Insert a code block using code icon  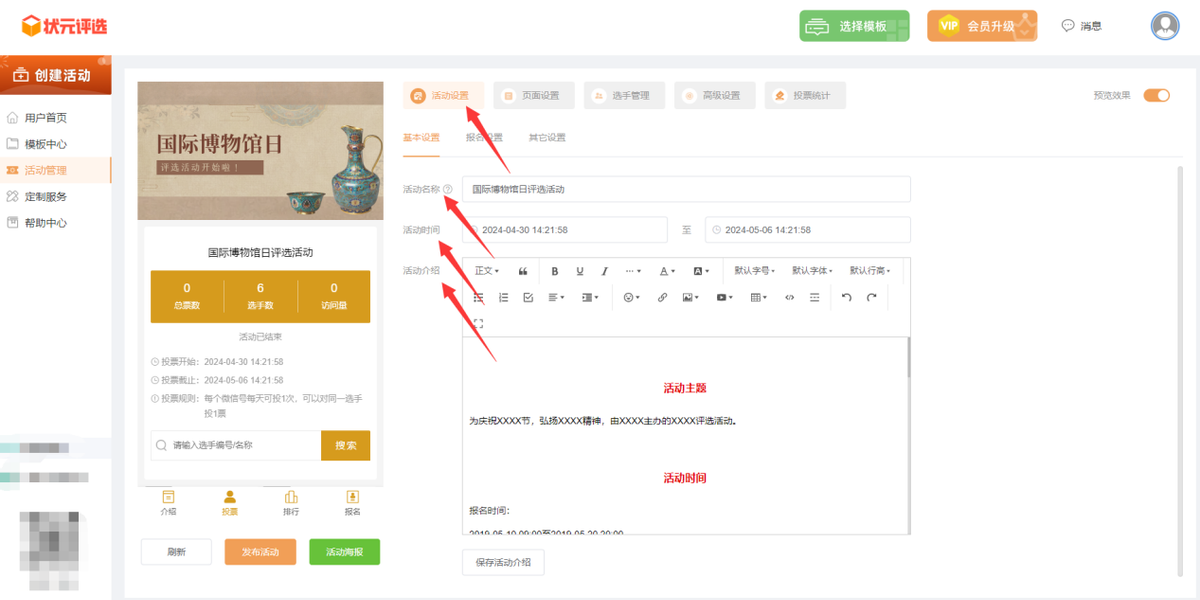789,297
